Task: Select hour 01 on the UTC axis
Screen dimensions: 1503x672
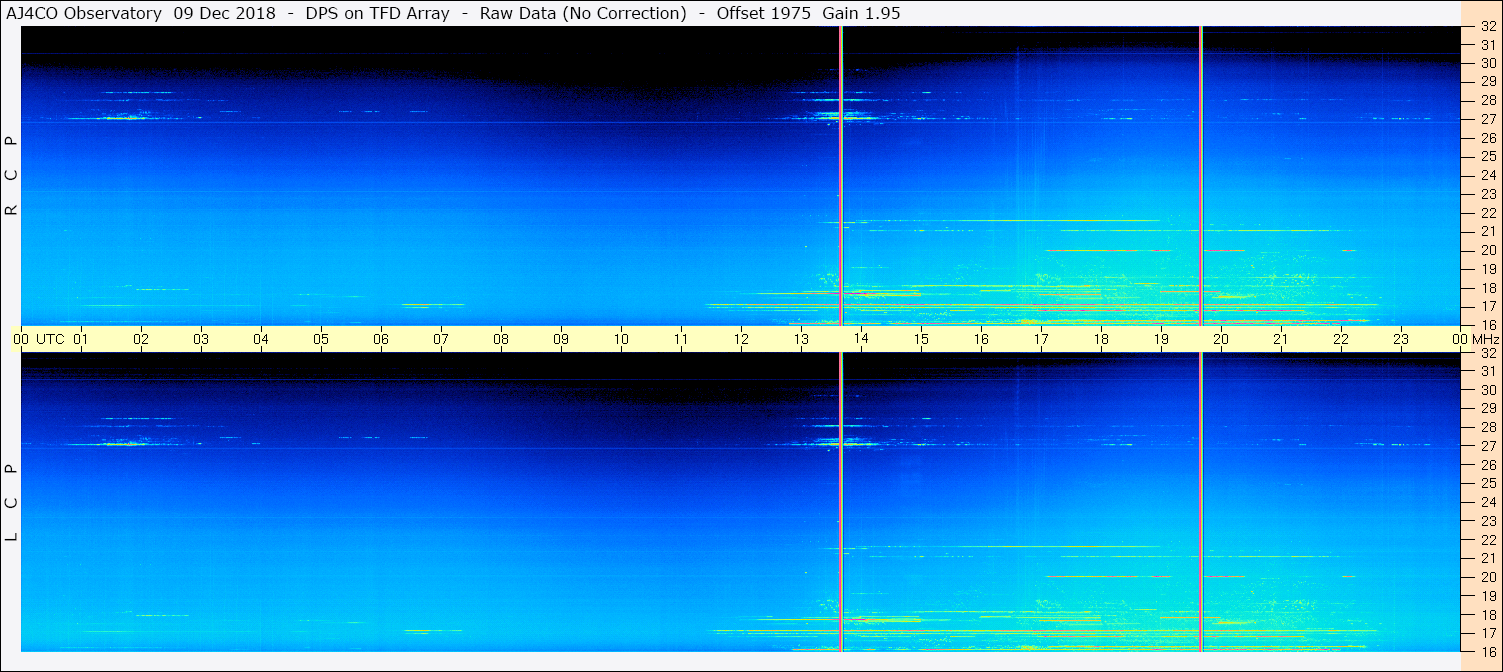Action: point(81,339)
